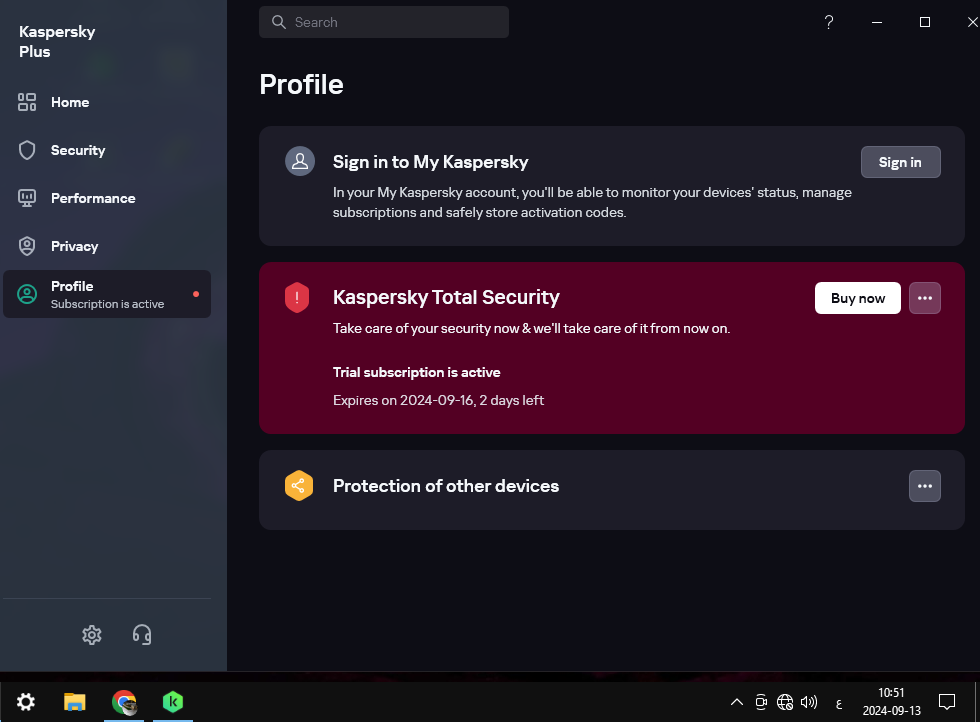Click the Meet Now camera icon in the tray
This screenshot has height=722, width=980.
coord(761,702)
